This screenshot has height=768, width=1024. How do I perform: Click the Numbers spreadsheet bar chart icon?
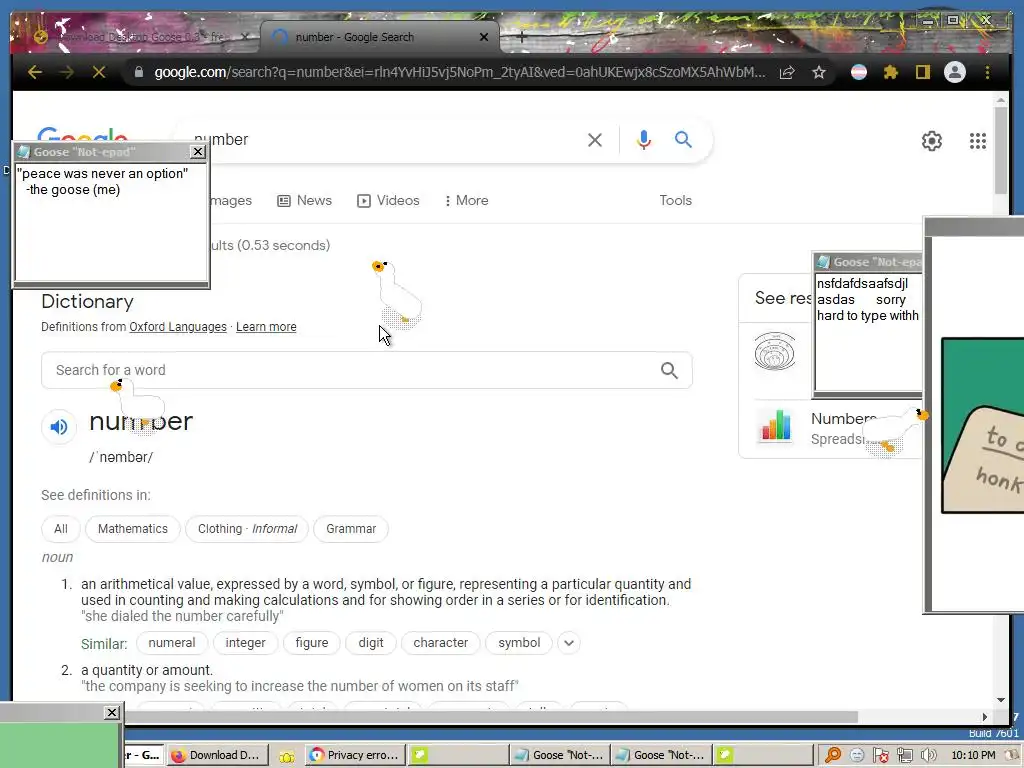775,426
